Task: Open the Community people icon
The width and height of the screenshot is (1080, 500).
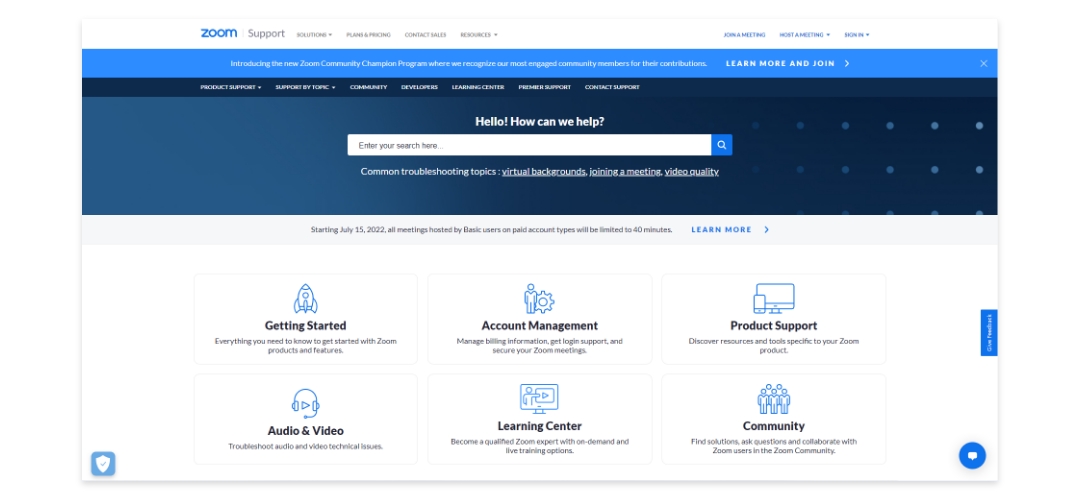Action: [773, 399]
